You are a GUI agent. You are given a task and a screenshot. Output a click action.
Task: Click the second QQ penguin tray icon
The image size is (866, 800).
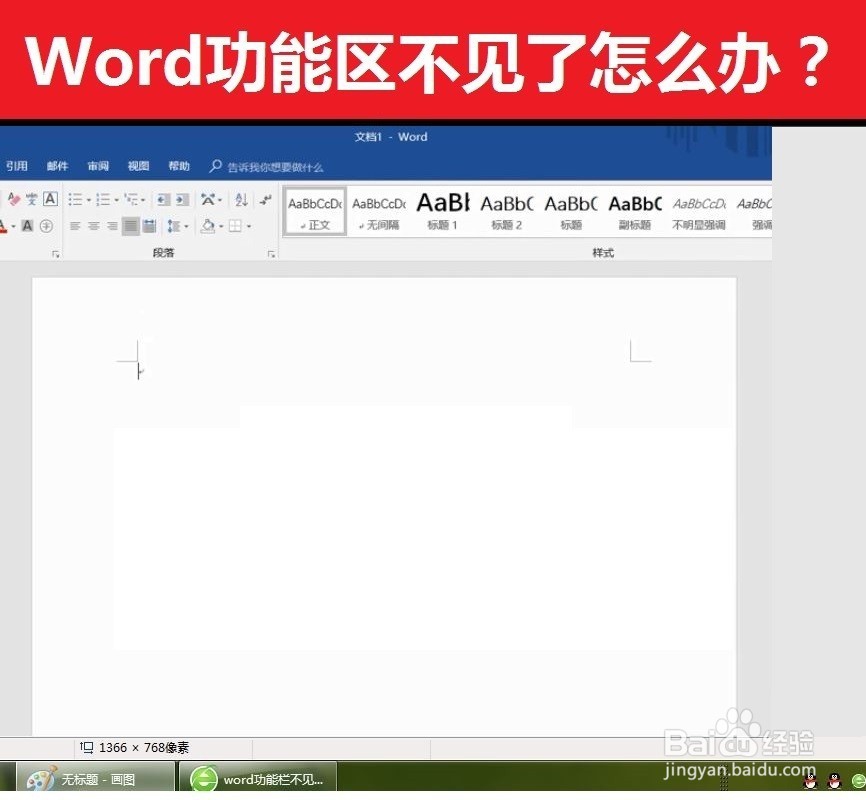tap(835, 781)
